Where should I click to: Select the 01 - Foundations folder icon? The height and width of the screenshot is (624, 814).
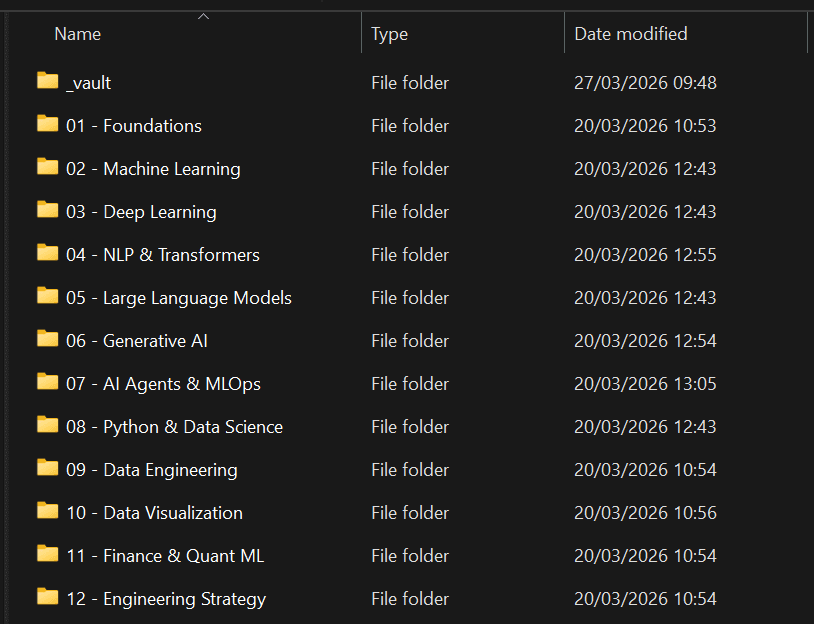coord(47,124)
